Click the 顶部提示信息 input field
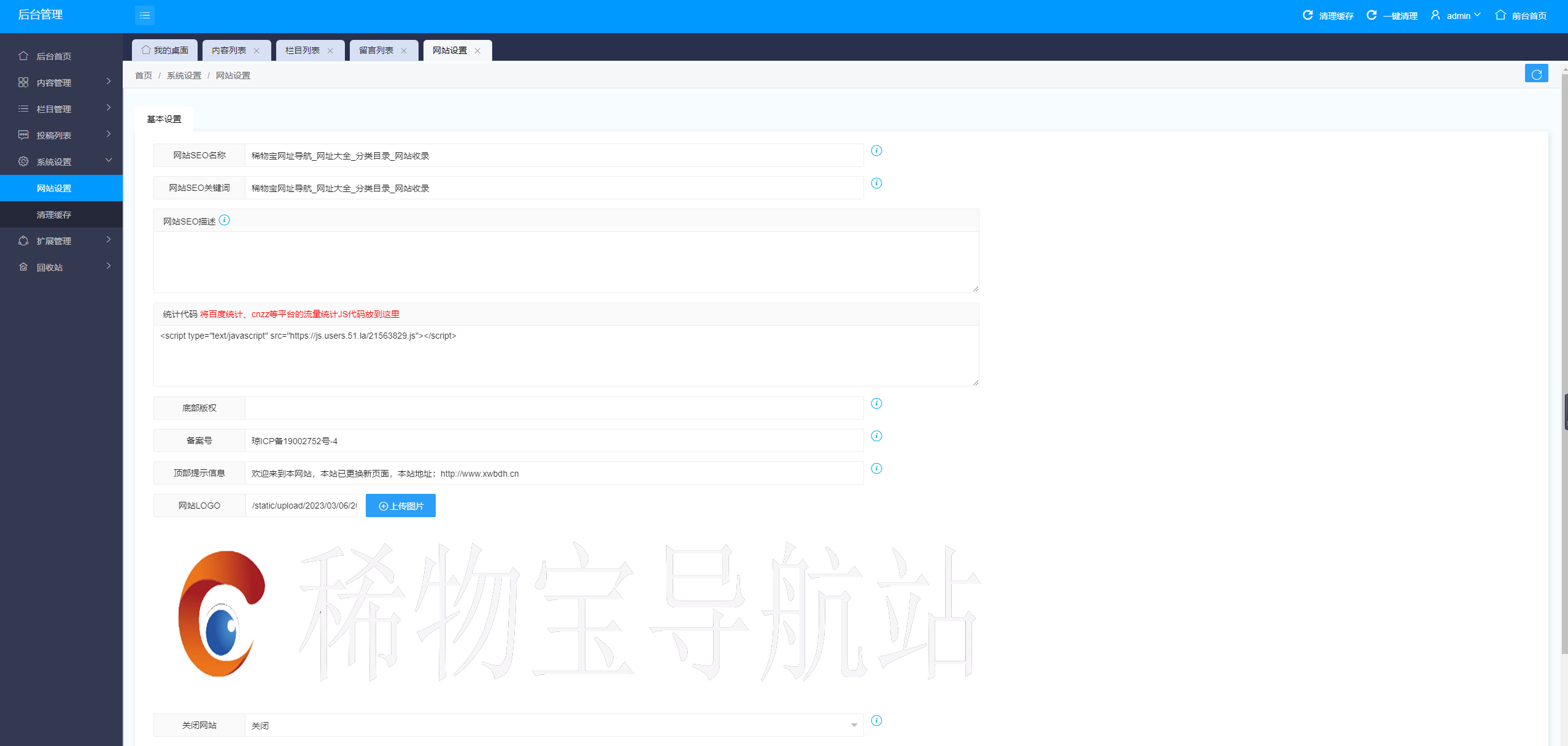 pos(554,473)
